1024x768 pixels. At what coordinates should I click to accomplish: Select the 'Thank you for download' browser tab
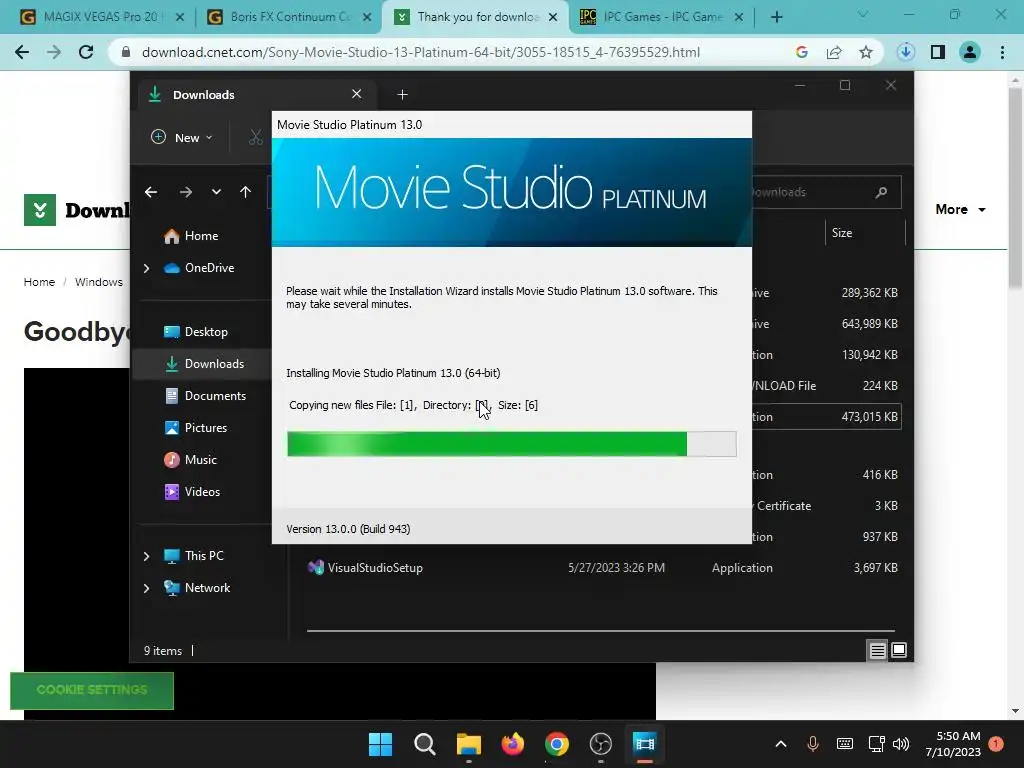477,17
